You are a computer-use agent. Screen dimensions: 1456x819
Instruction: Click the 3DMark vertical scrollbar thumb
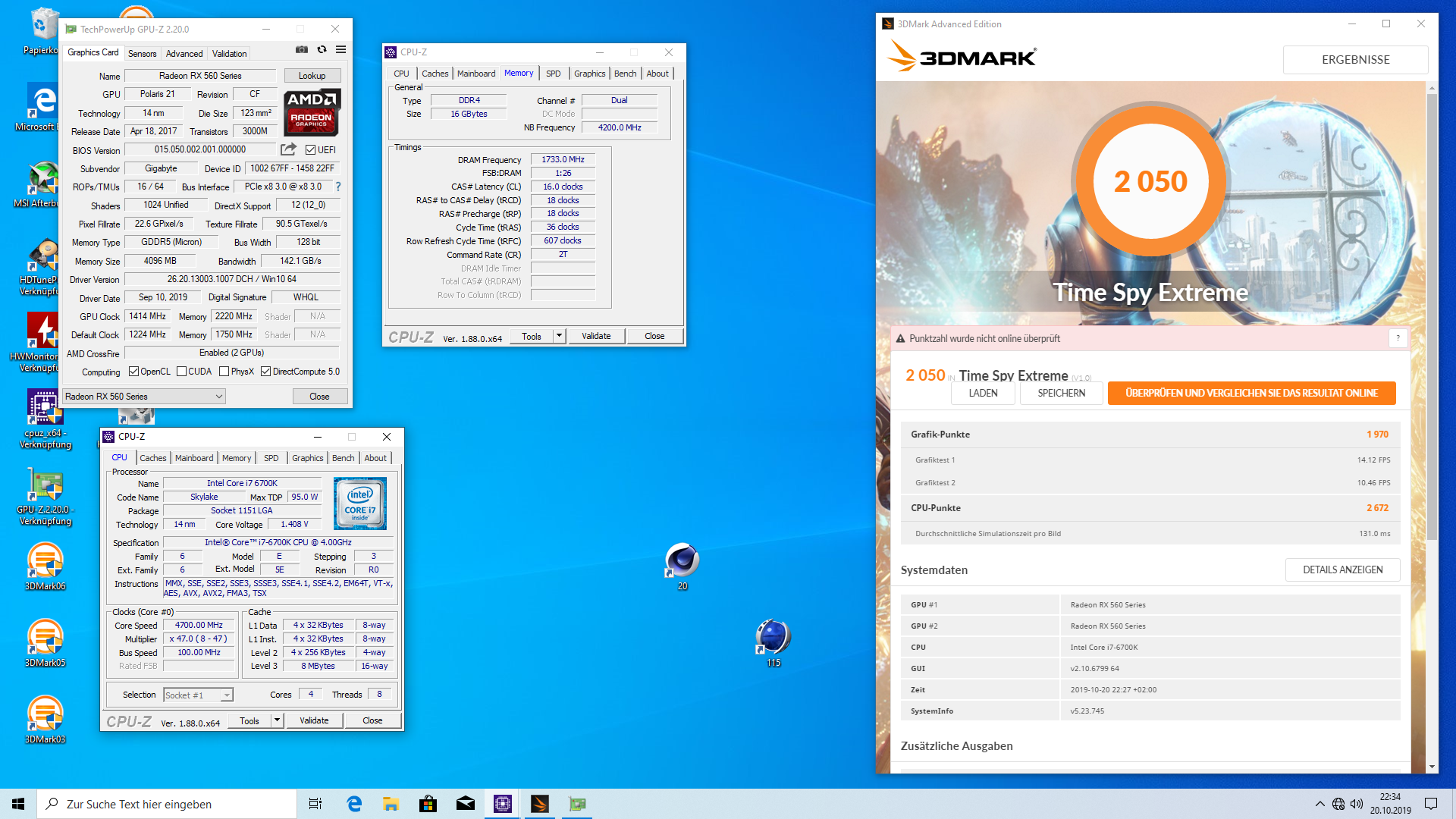[1432, 317]
